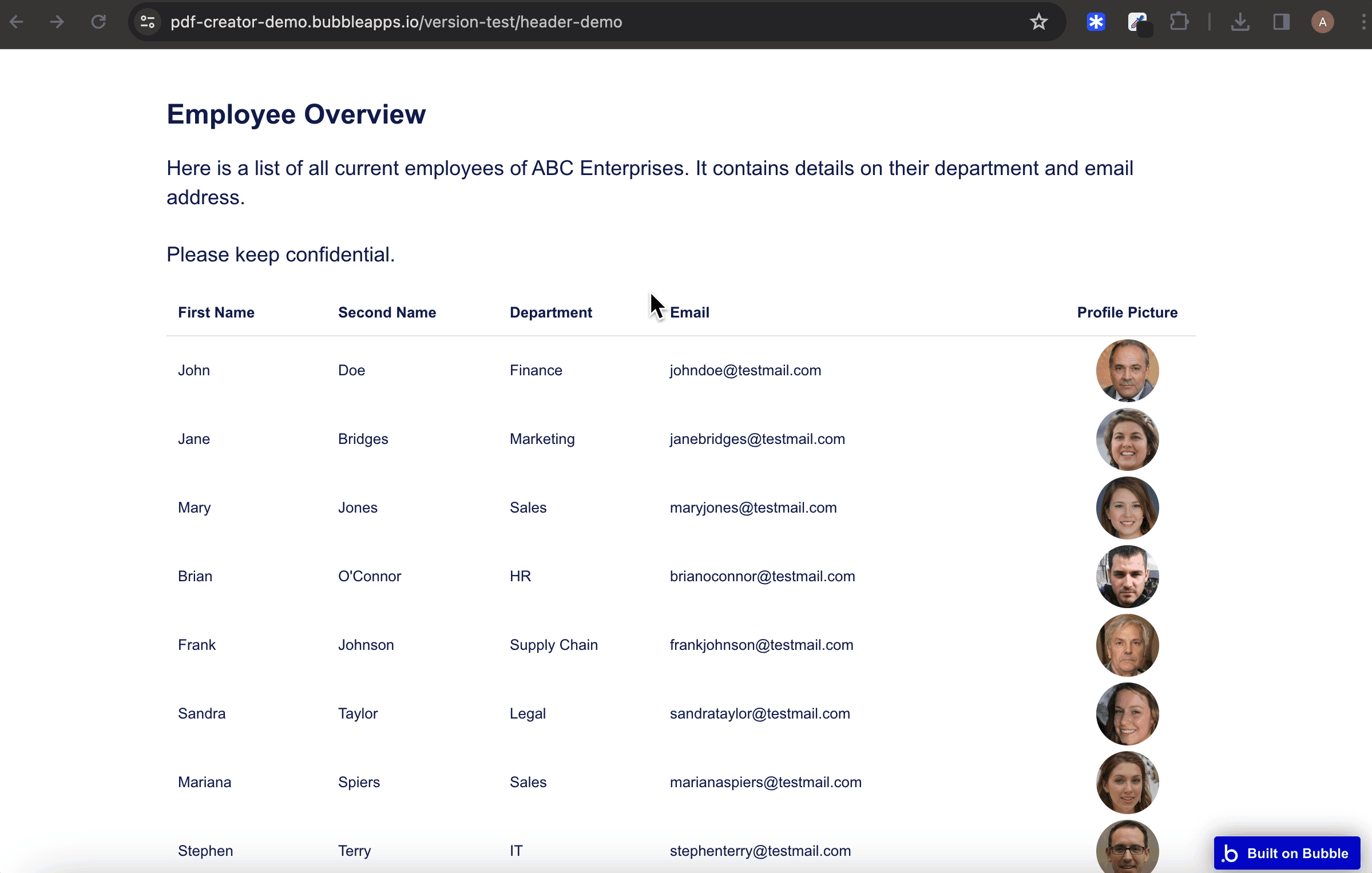This screenshot has width=1372, height=873.
Task: Open the blue asterisk extension
Action: [x=1096, y=22]
